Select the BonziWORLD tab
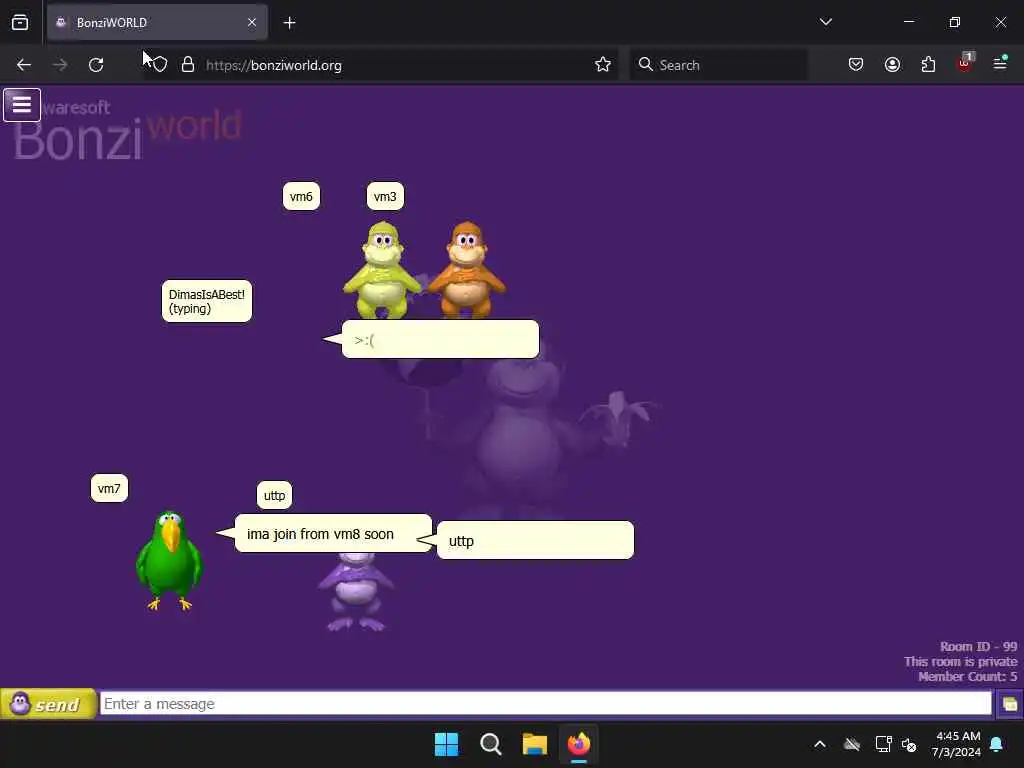Viewport: 1024px width, 768px height. (157, 22)
